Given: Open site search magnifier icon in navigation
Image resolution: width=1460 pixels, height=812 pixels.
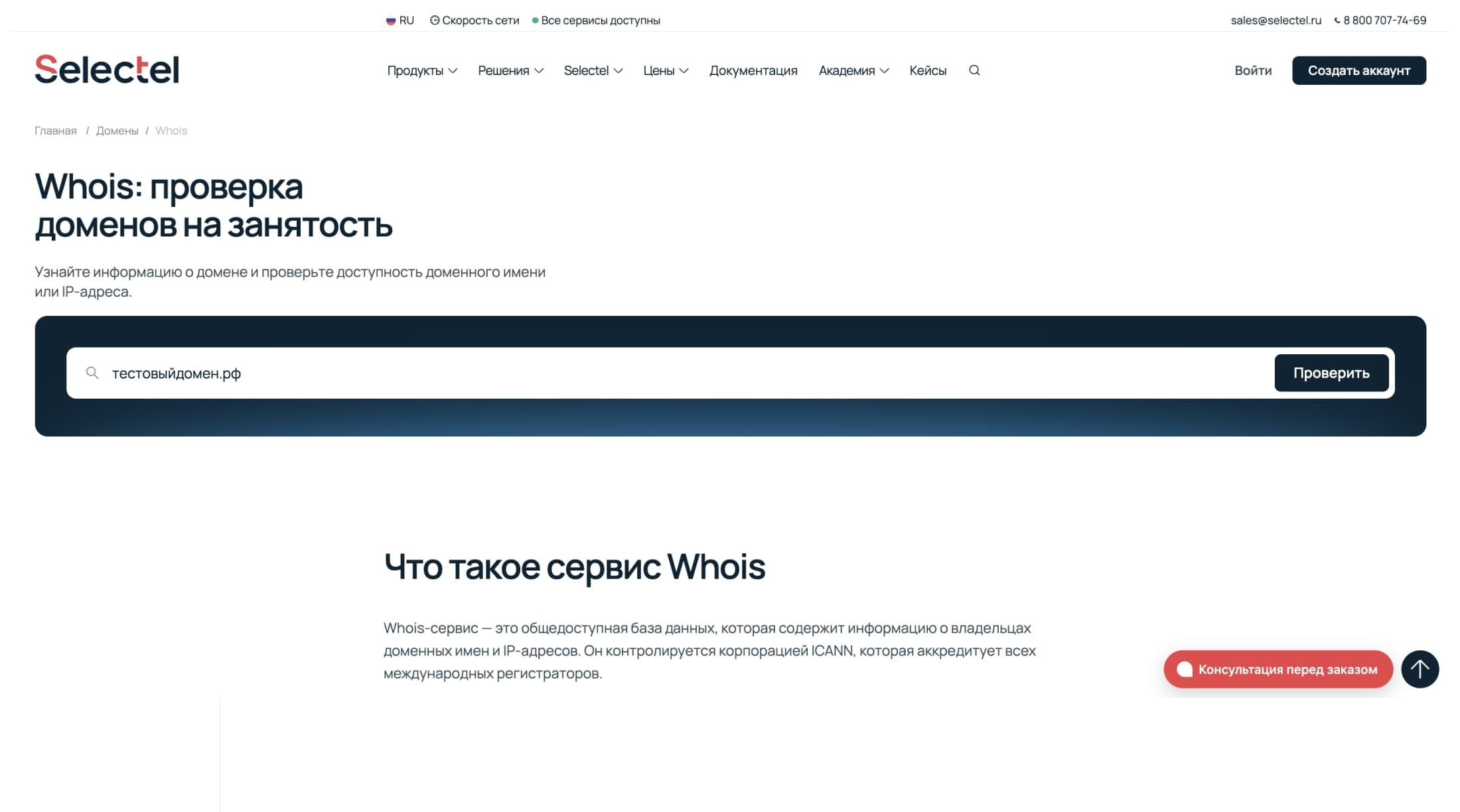Looking at the screenshot, I should coord(974,70).
